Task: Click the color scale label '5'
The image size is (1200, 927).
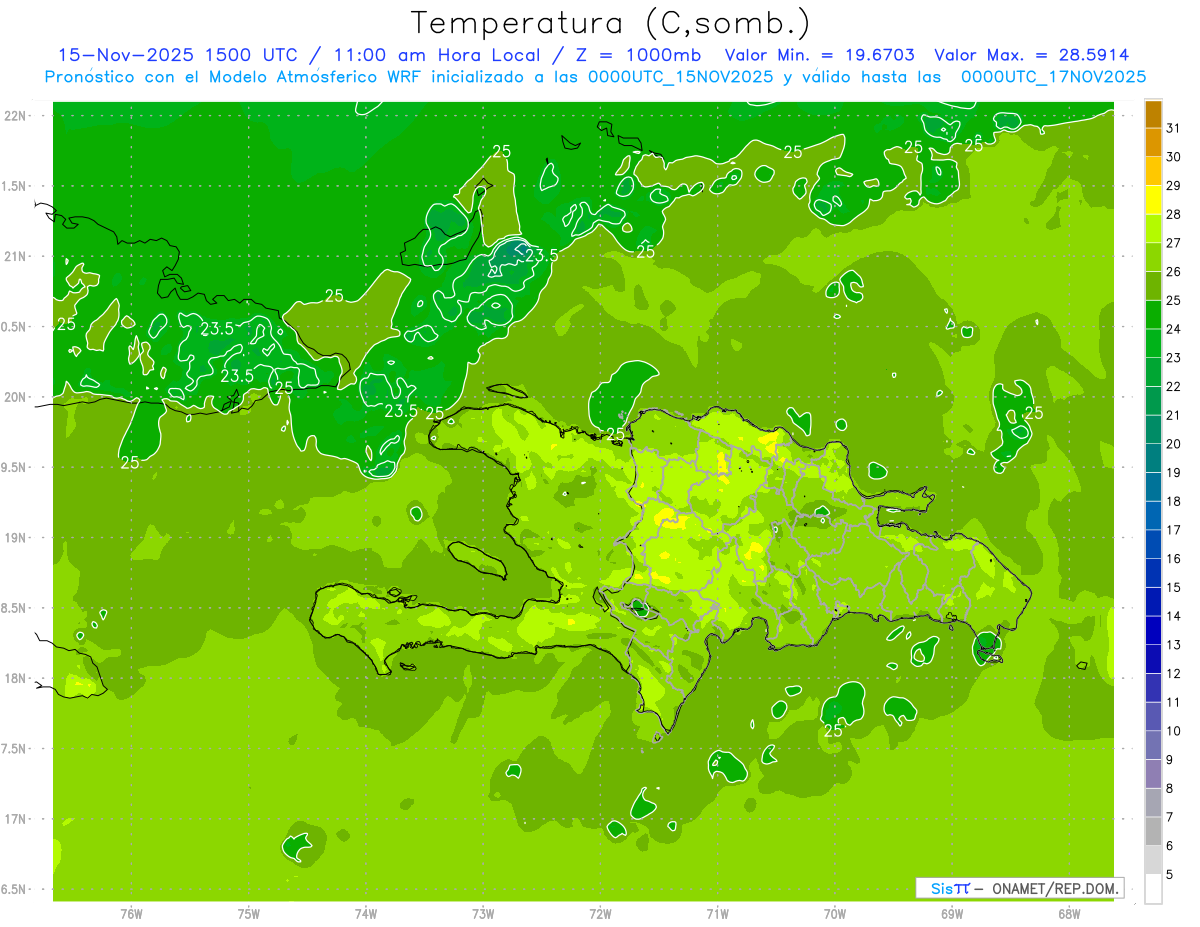Action: [1170, 875]
